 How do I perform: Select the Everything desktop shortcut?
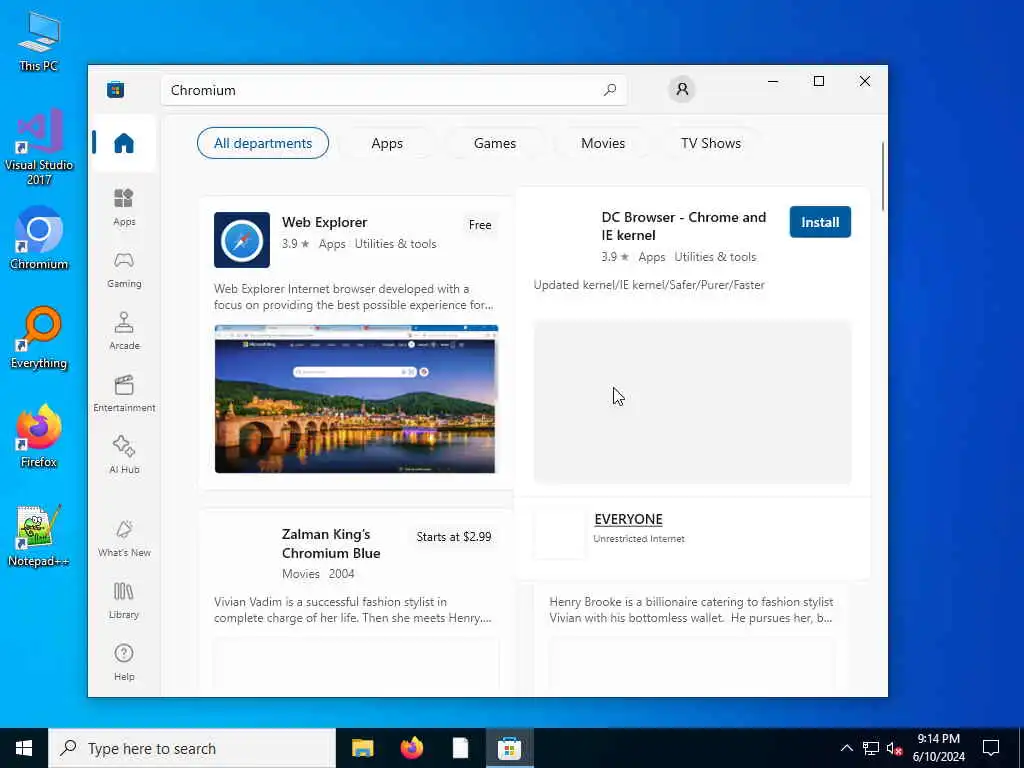point(39,338)
